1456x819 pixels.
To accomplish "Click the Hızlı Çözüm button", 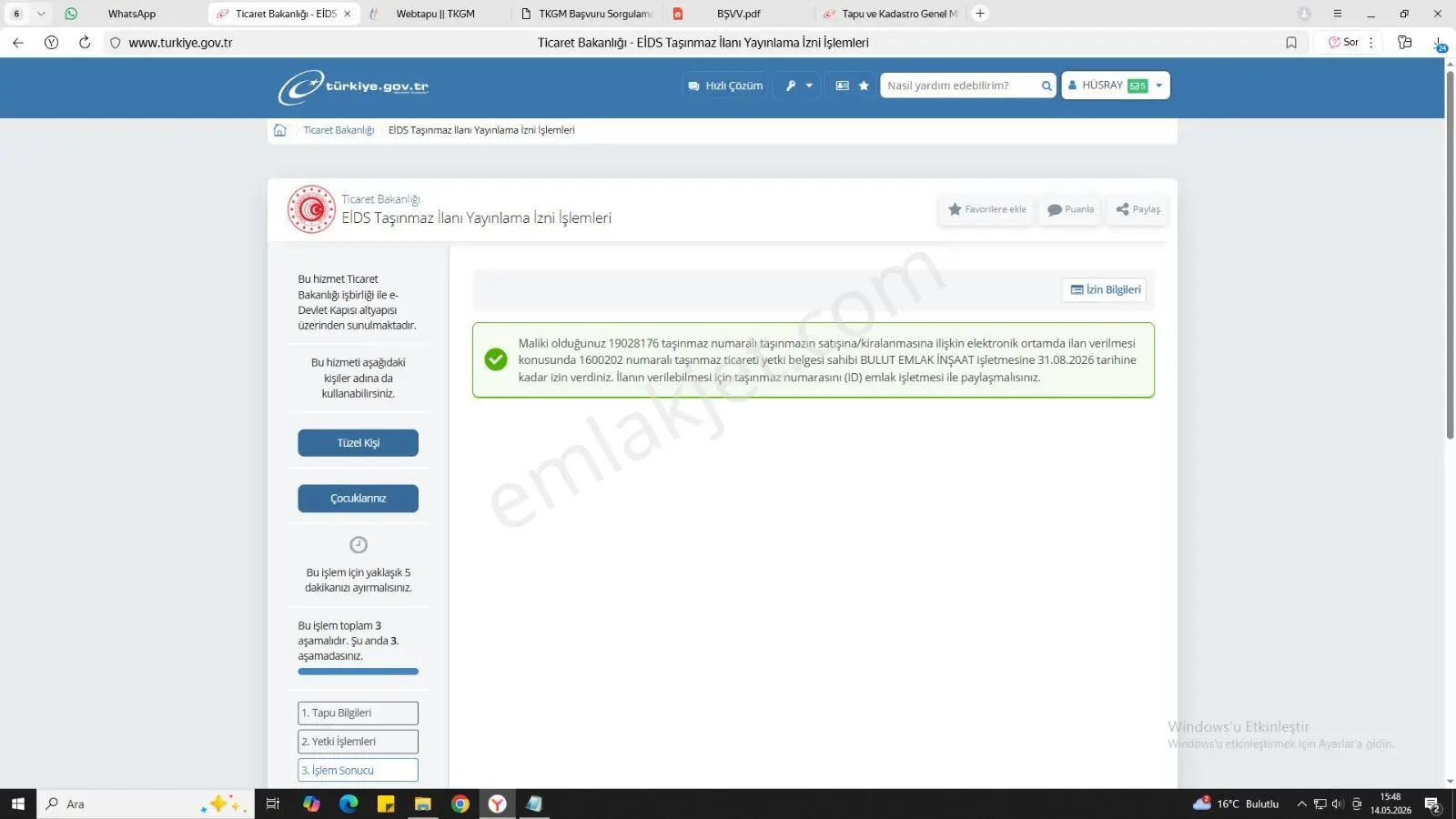I will 725,86.
